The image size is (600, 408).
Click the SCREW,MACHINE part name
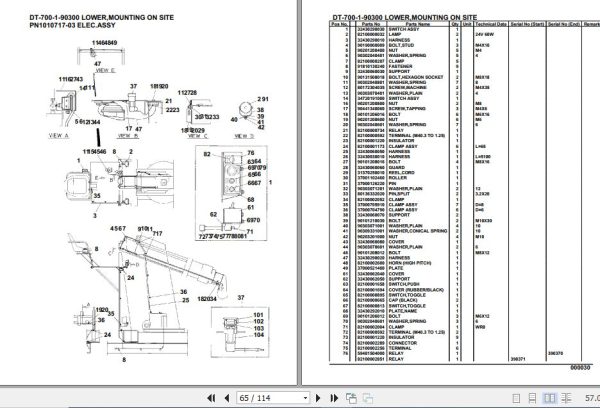click(408, 88)
